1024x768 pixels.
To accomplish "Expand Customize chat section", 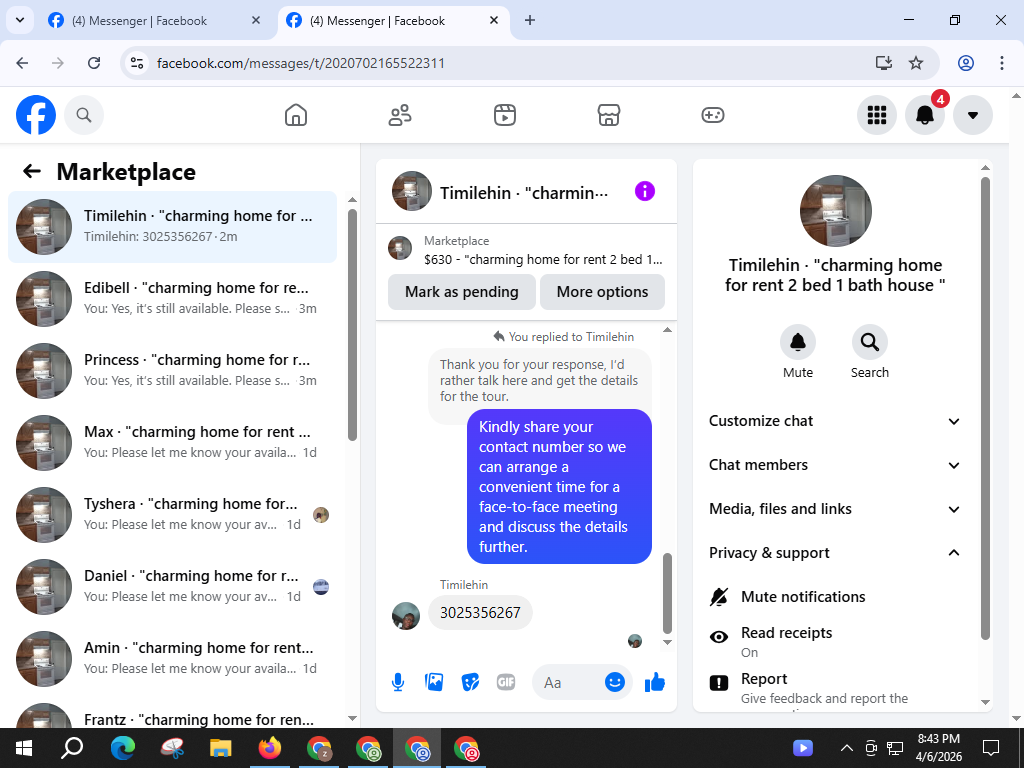I will pos(835,421).
